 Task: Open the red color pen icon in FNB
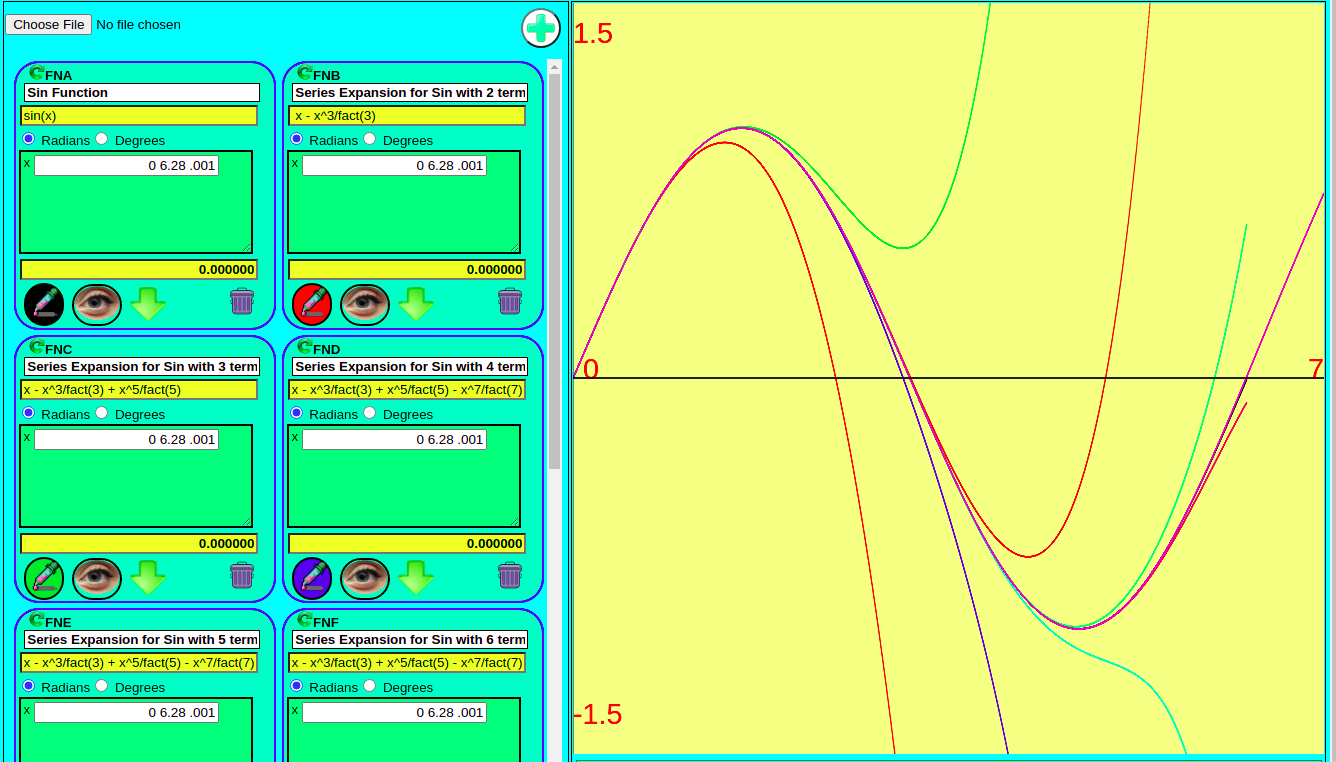(312, 304)
